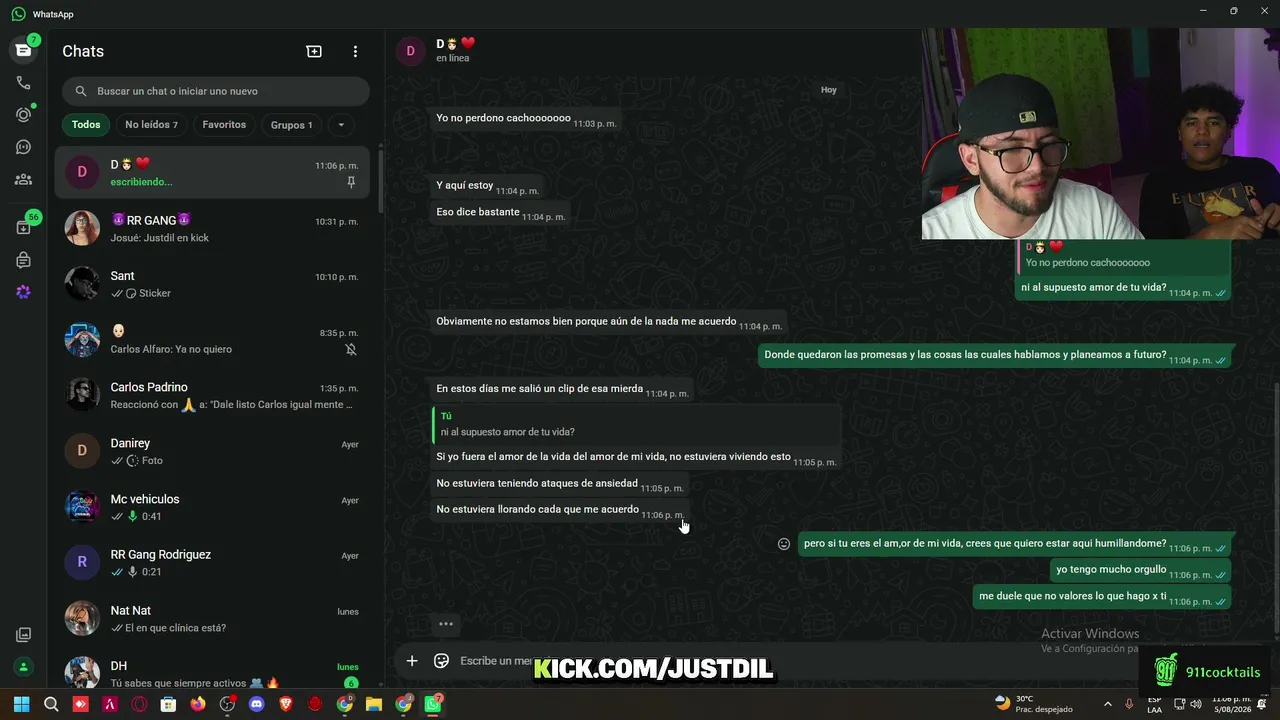This screenshot has height=720, width=1280.
Task: Click D contact avatar in chat header
Action: point(410,51)
